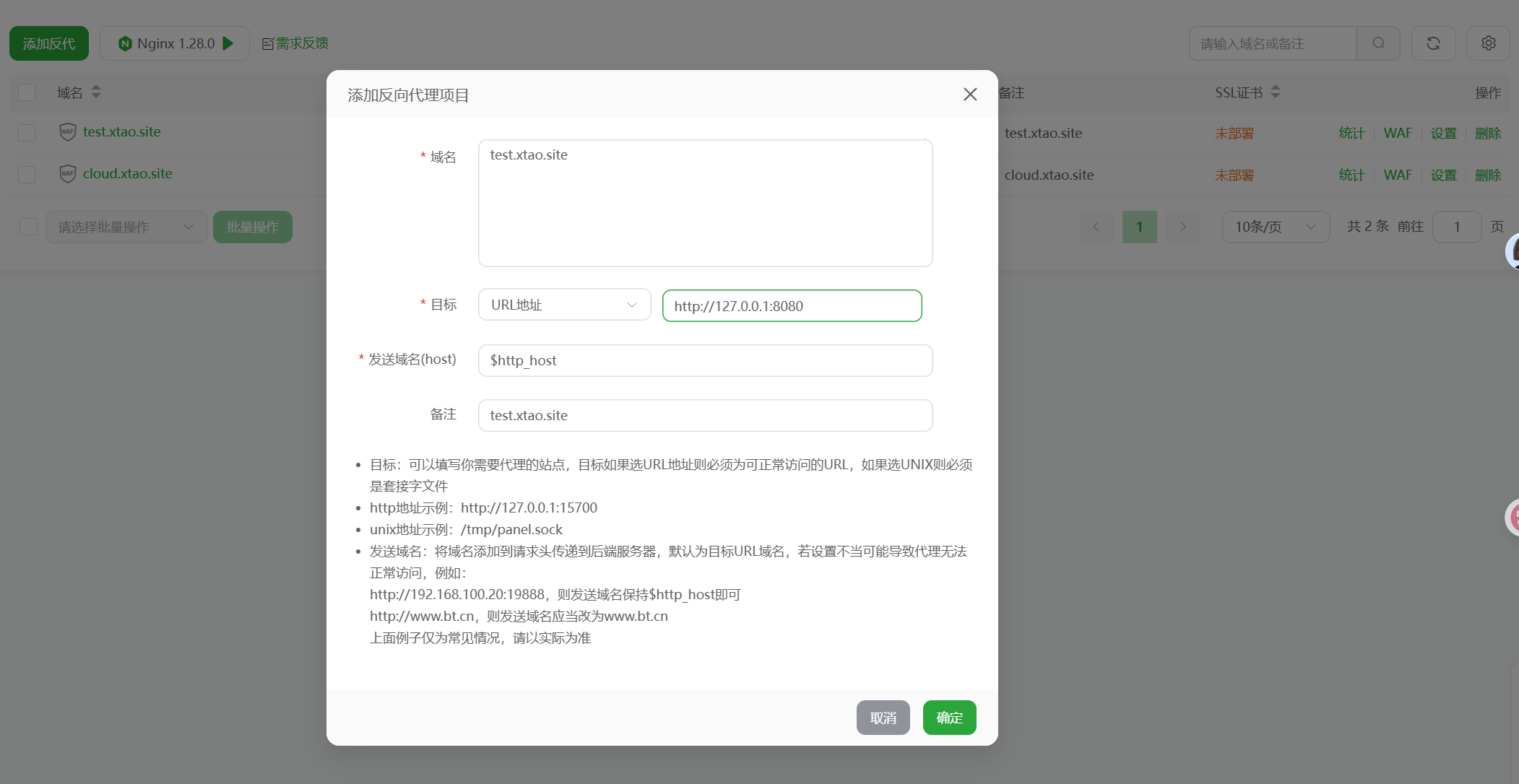Check the select-all checkbox in the table header
The height and width of the screenshot is (784, 1519).
coord(27,92)
